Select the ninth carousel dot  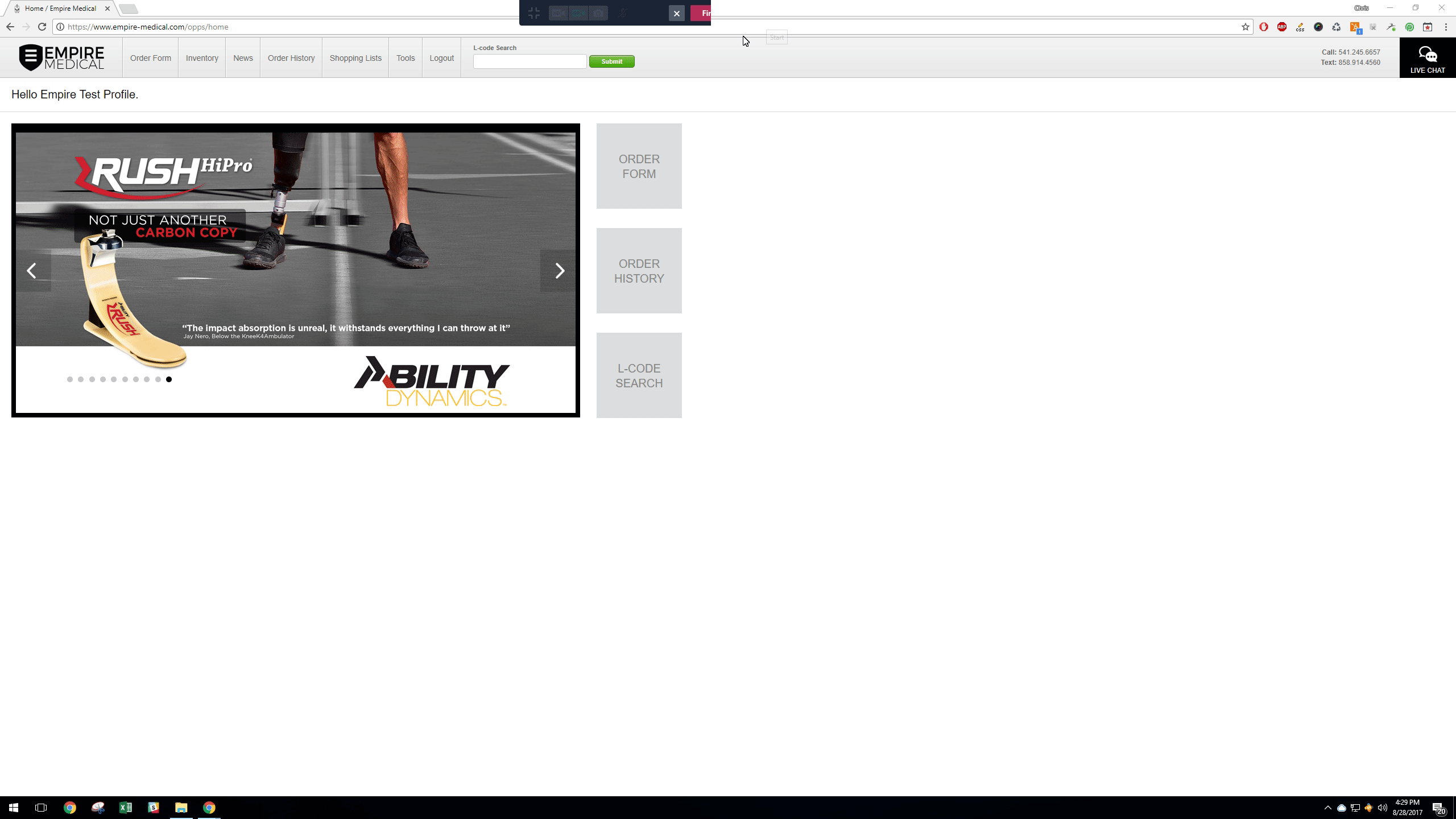point(158,379)
